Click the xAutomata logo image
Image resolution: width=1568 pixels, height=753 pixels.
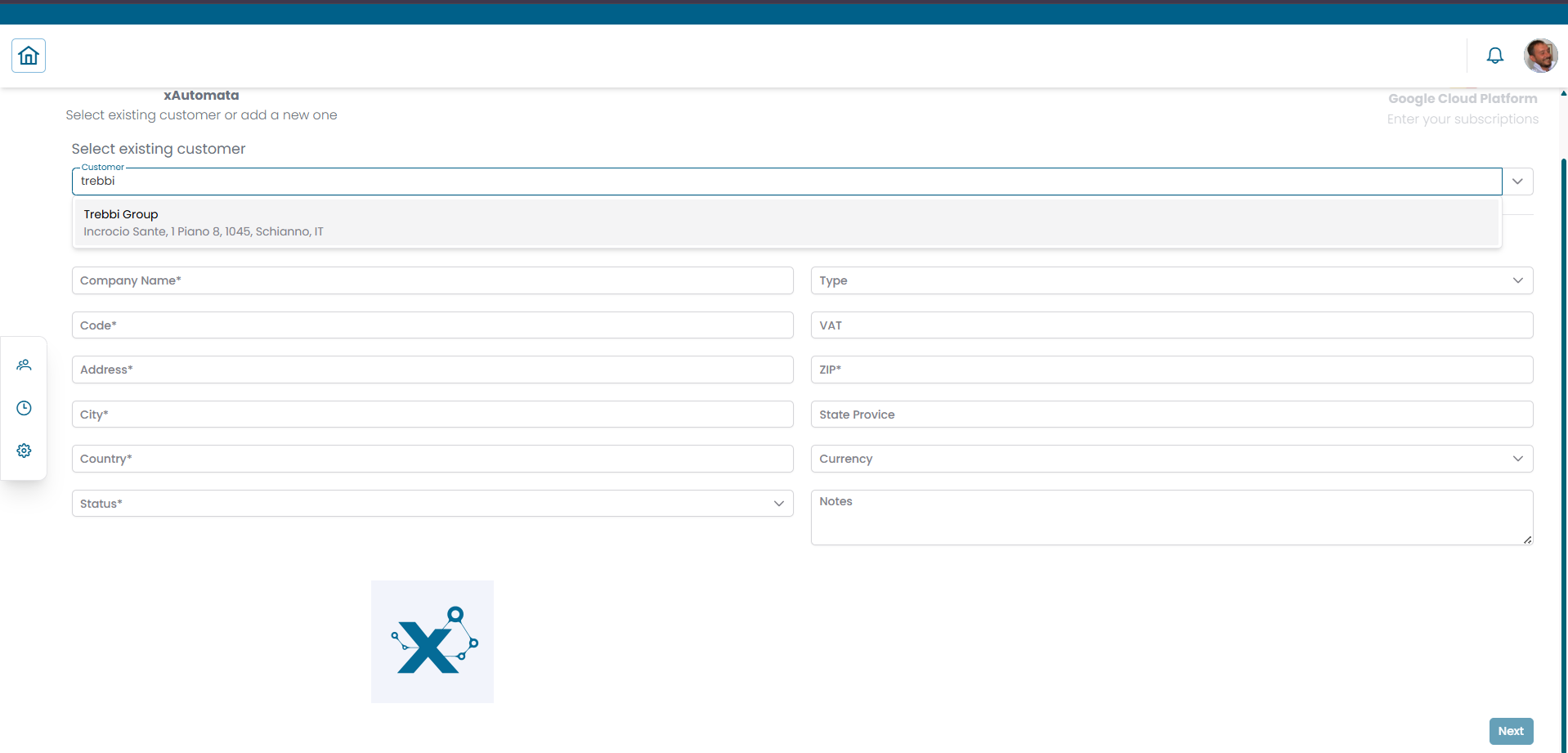click(x=432, y=642)
